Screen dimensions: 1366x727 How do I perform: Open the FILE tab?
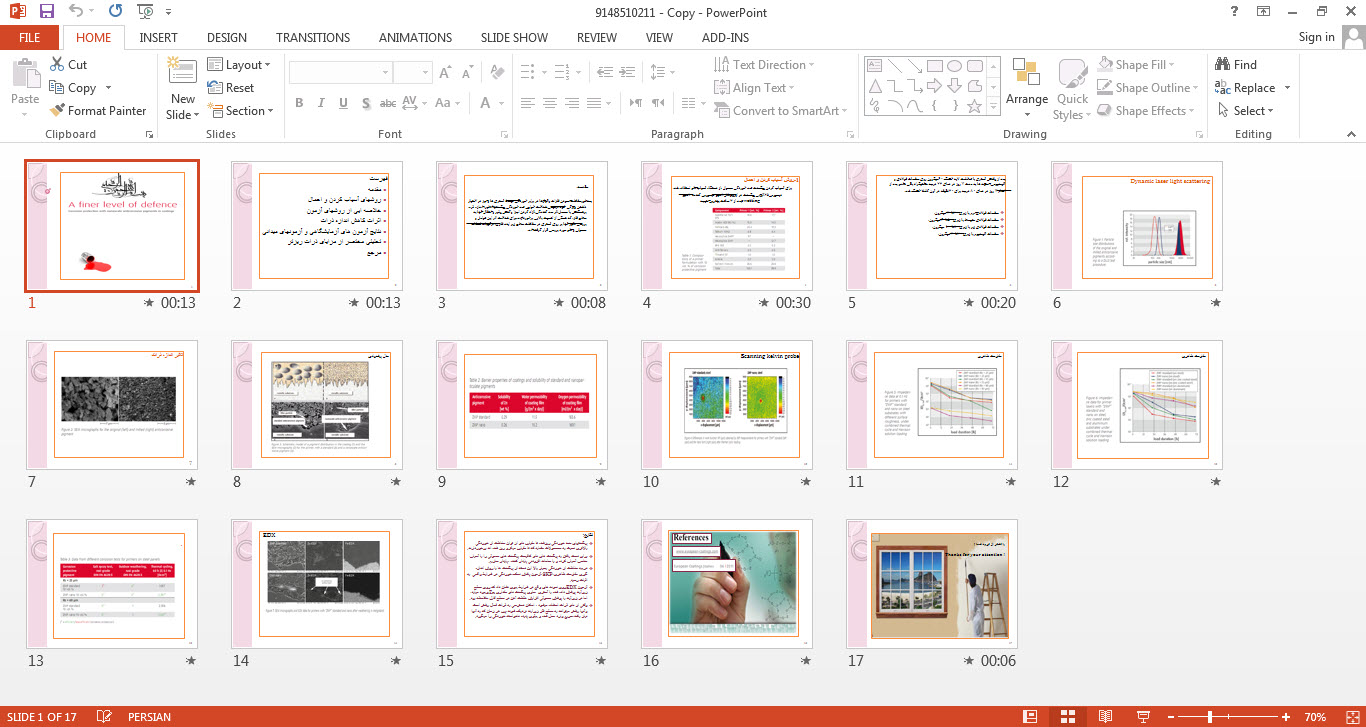pos(29,37)
